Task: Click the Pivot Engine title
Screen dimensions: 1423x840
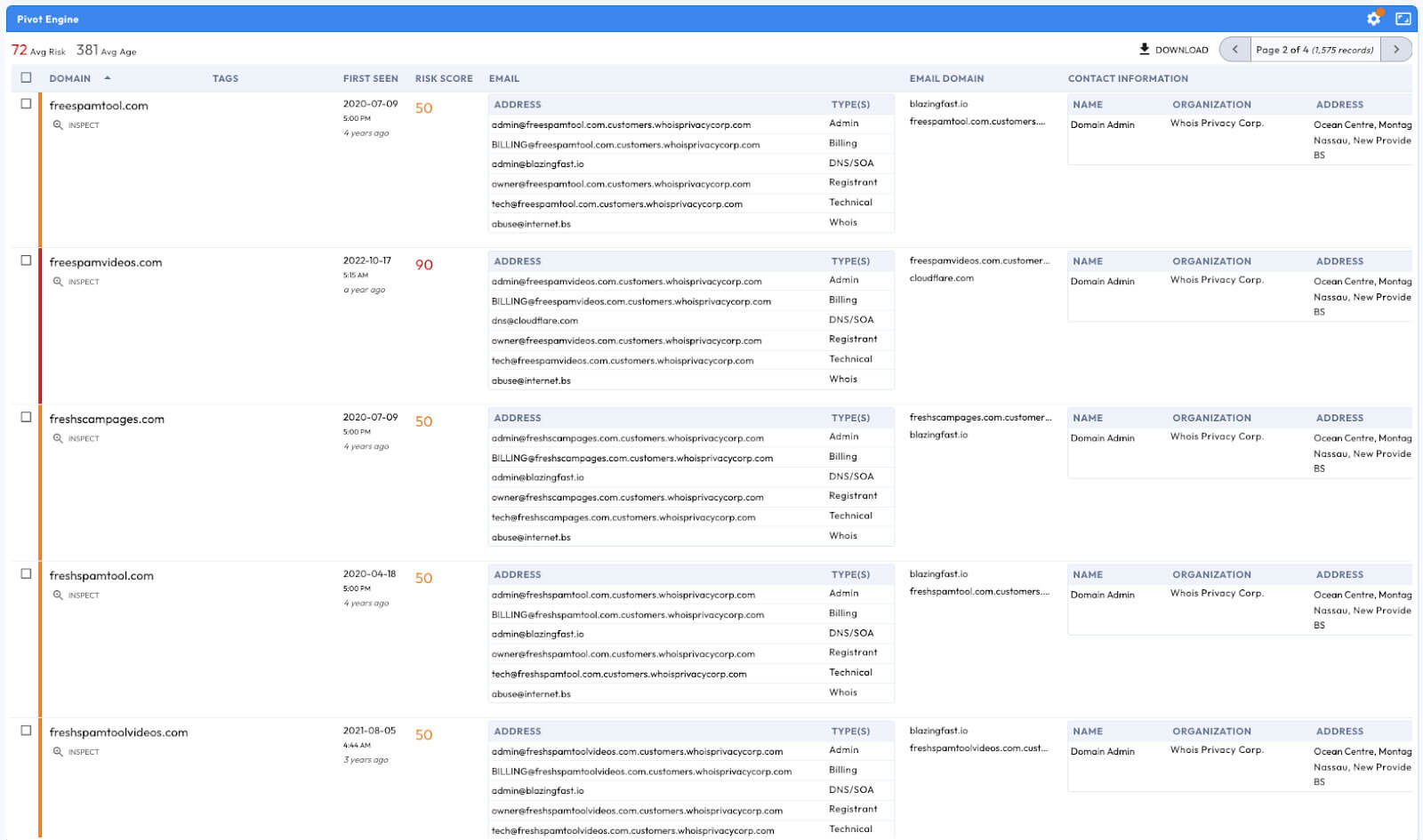Action: pyautogui.click(x=47, y=19)
